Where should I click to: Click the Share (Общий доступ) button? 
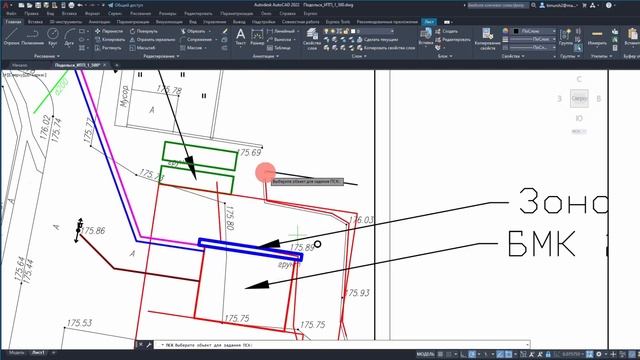pos(125,5)
